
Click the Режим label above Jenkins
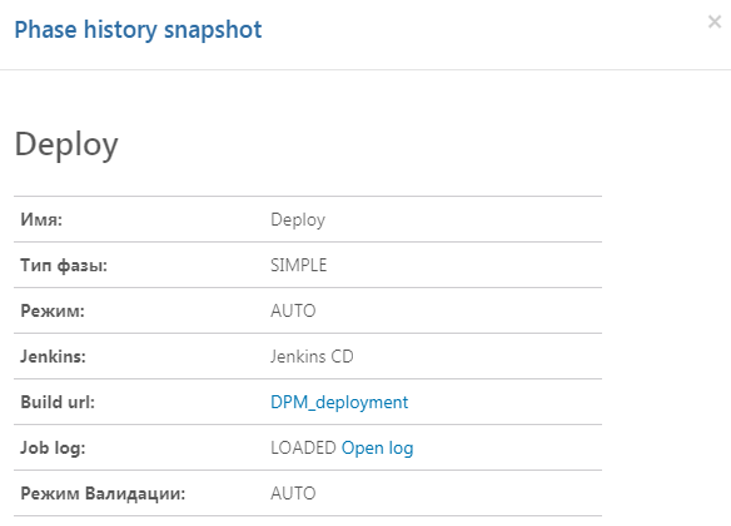pos(52,311)
